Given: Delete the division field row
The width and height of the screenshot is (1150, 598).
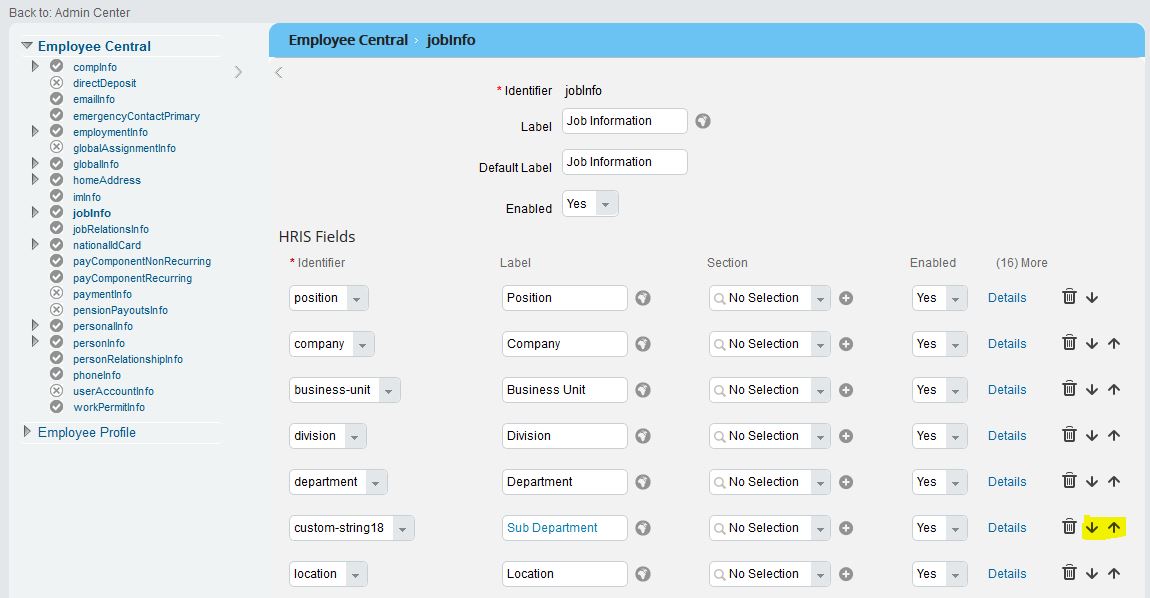Looking at the screenshot, I should click(x=1069, y=435).
